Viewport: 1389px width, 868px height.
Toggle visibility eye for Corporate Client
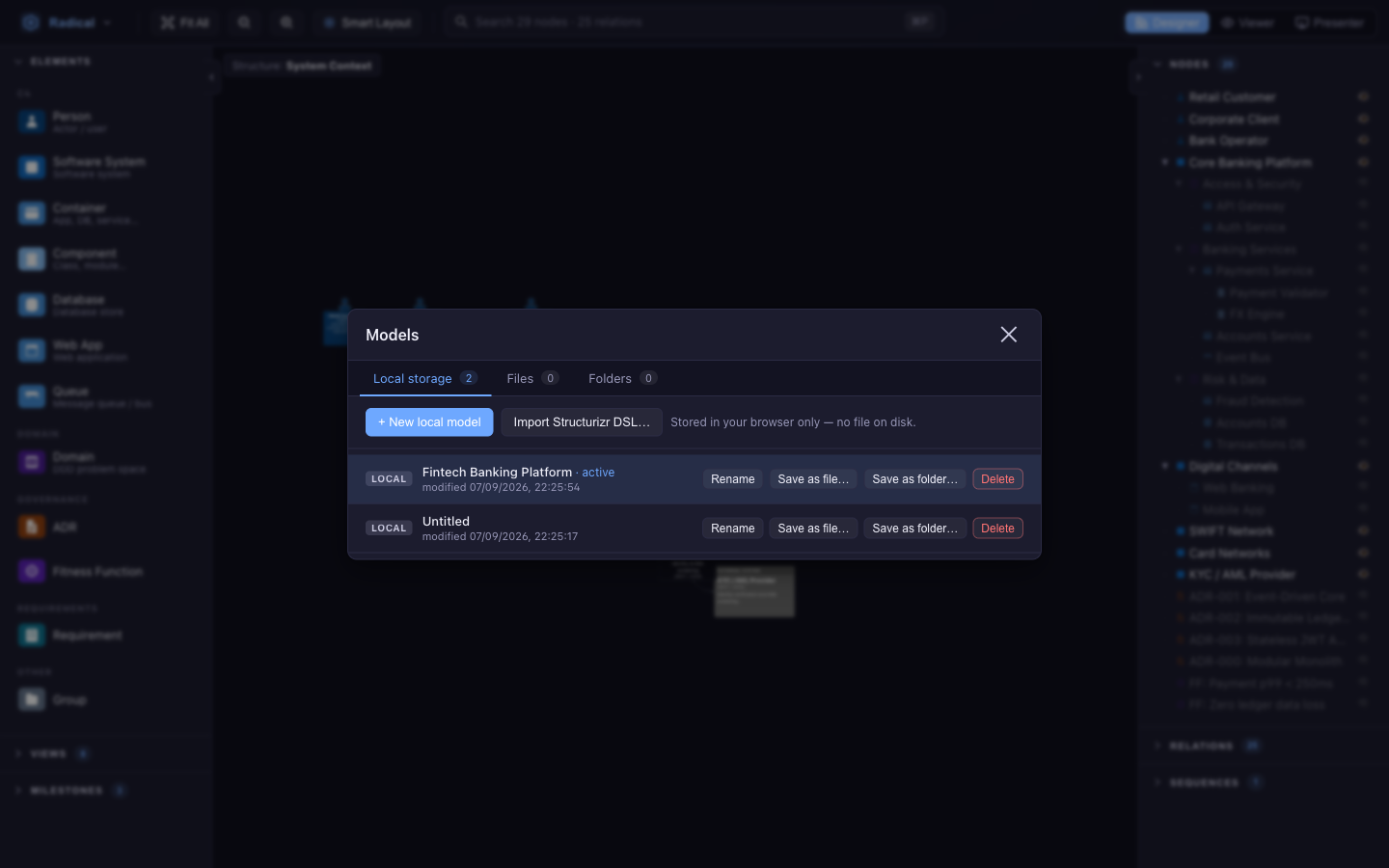(x=1363, y=119)
